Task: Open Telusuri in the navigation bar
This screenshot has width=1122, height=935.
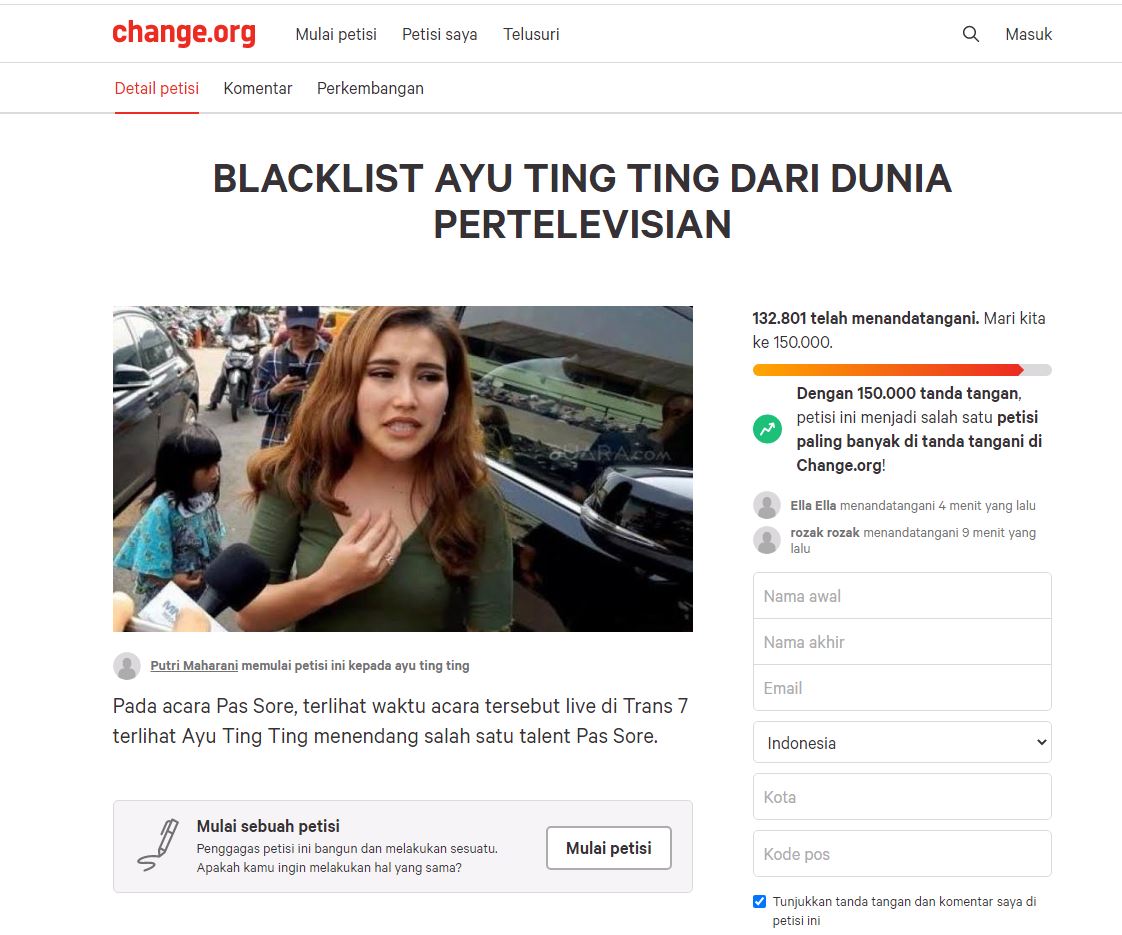Action: click(x=531, y=34)
